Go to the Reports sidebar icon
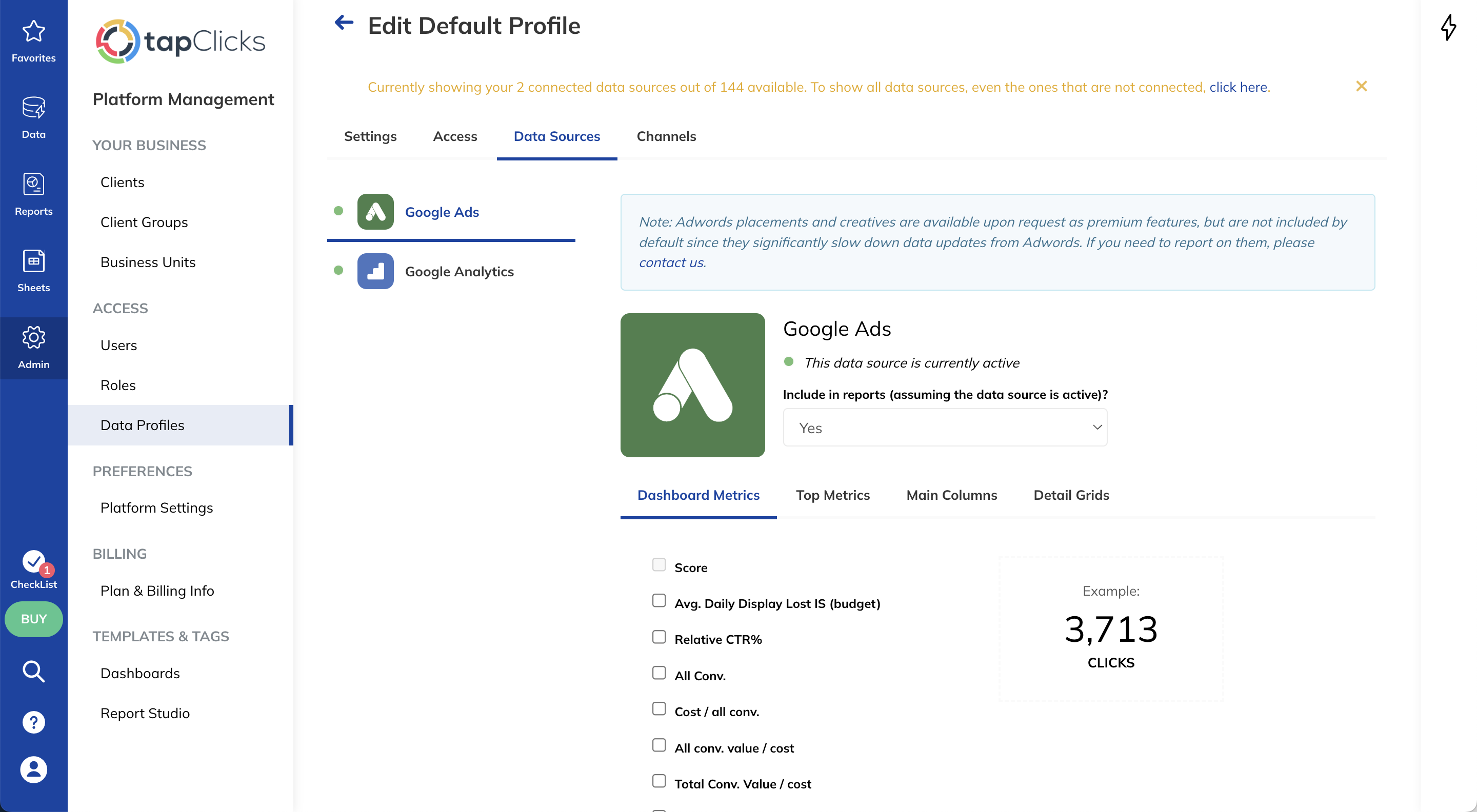The width and height of the screenshot is (1477, 812). click(33, 185)
